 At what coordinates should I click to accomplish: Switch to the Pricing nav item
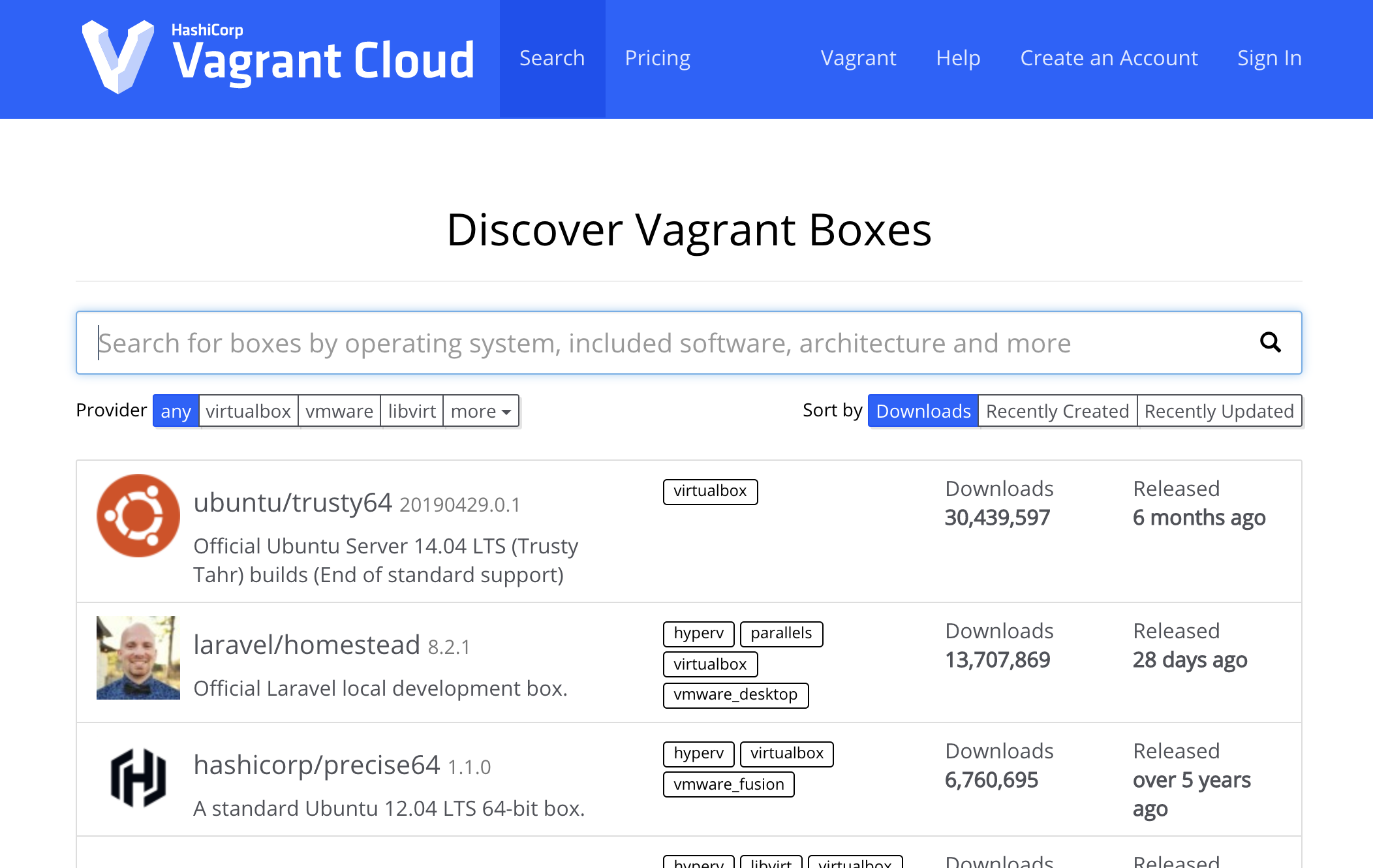[x=657, y=57]
